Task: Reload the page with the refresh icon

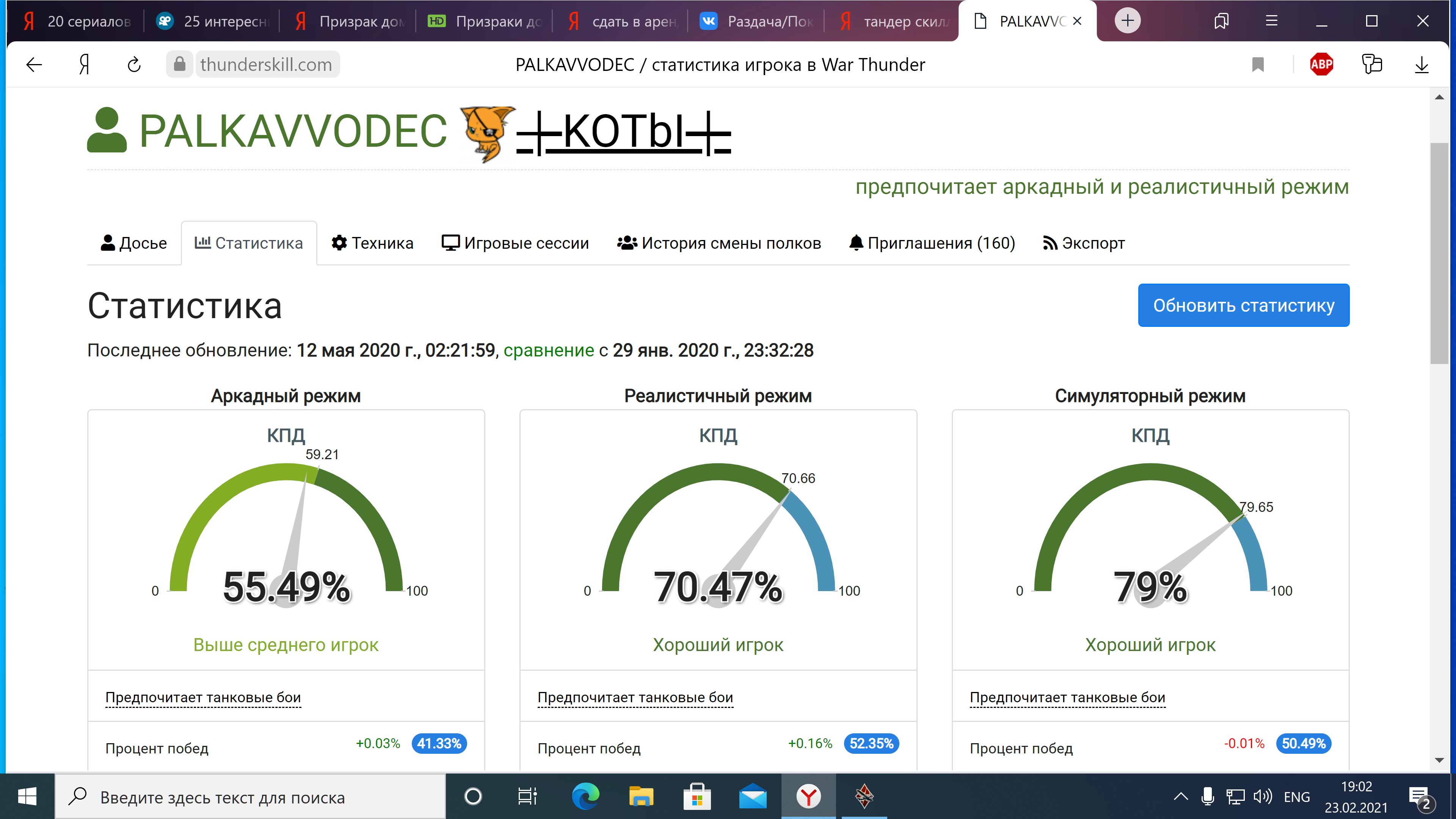Action: (x=134, y=64)
